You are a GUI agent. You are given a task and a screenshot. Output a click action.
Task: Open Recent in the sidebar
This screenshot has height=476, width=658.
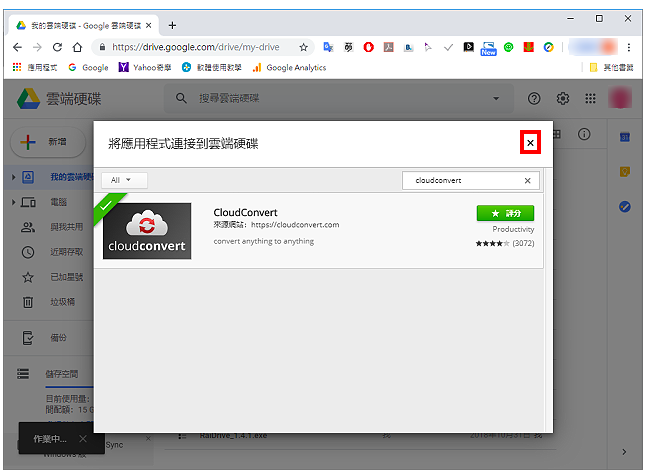(66, 252)
